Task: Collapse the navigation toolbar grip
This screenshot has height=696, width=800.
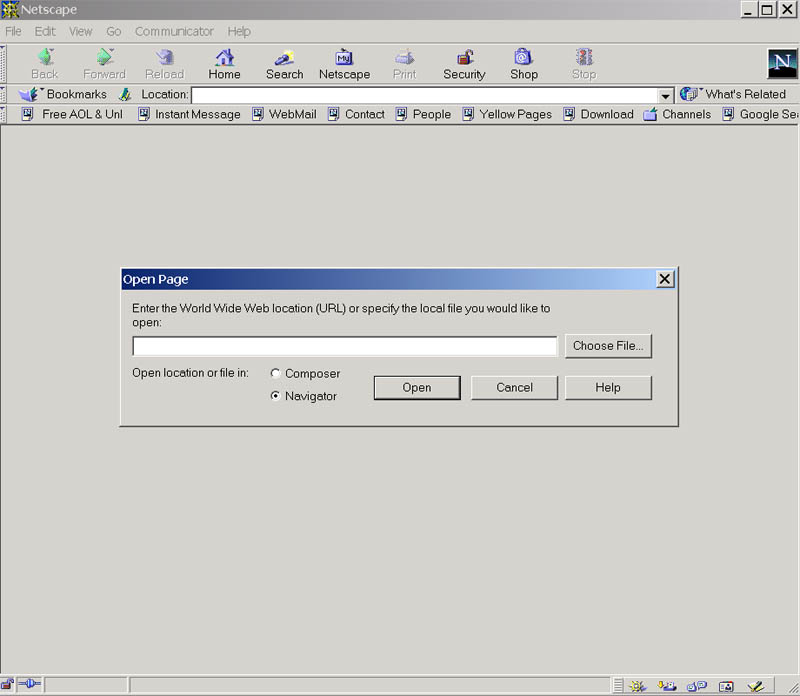Action: point(3,64)
